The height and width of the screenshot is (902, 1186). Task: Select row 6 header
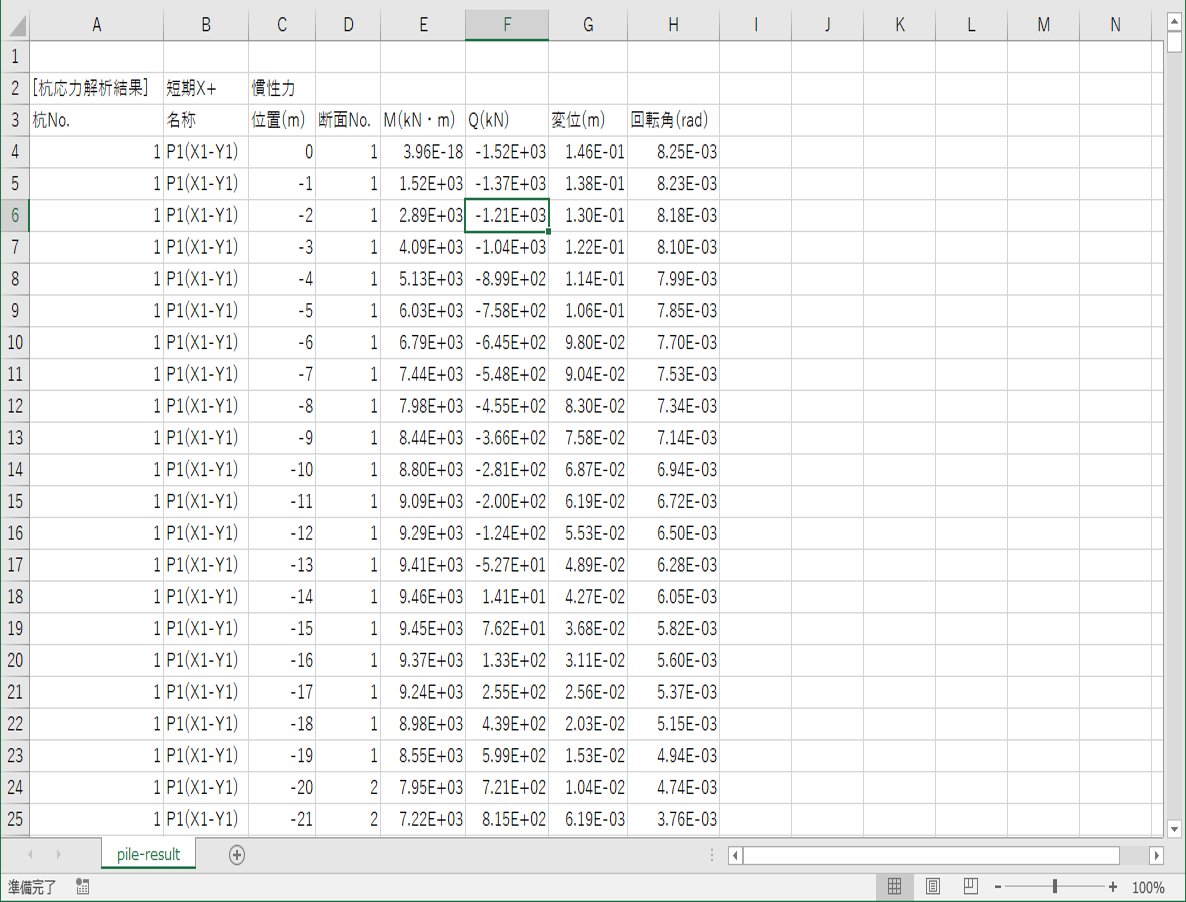point(14,215)
